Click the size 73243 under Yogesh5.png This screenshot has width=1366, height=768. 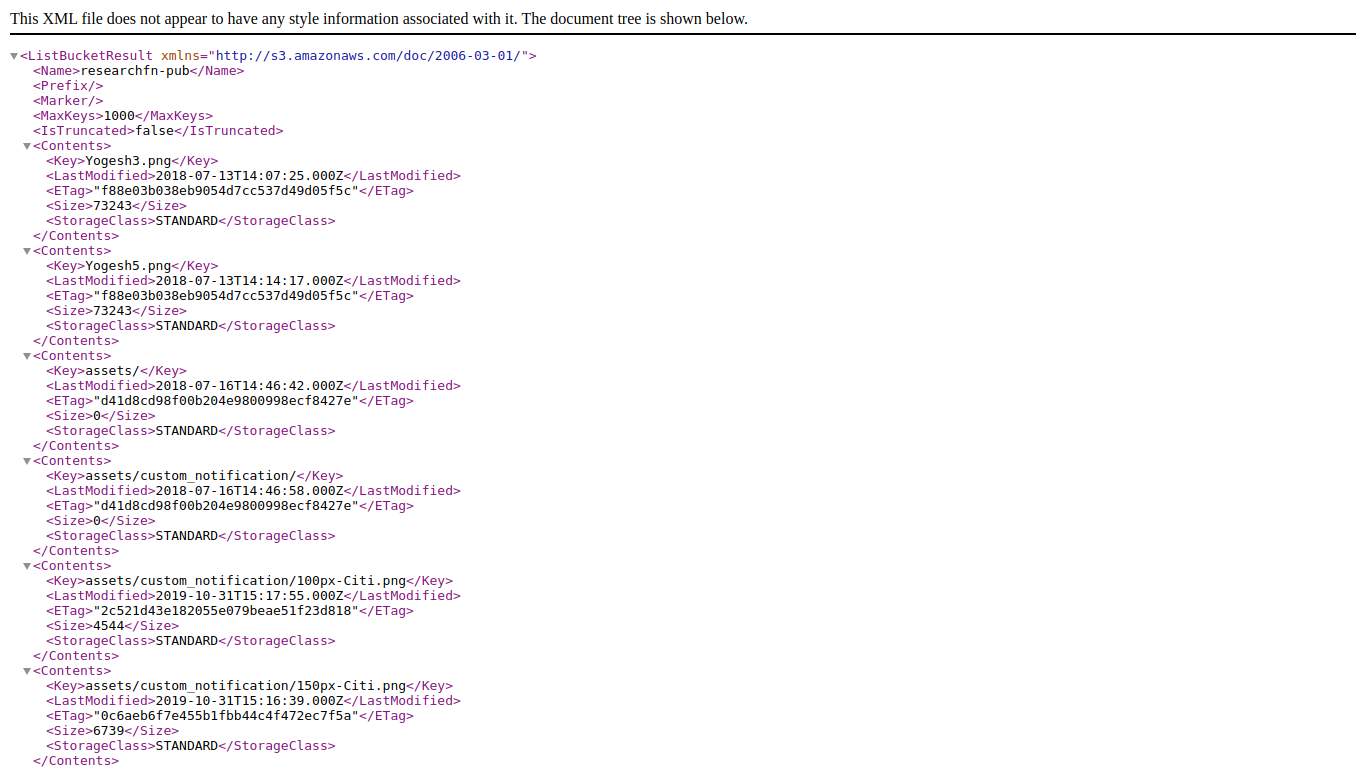(x=112, y=311)
